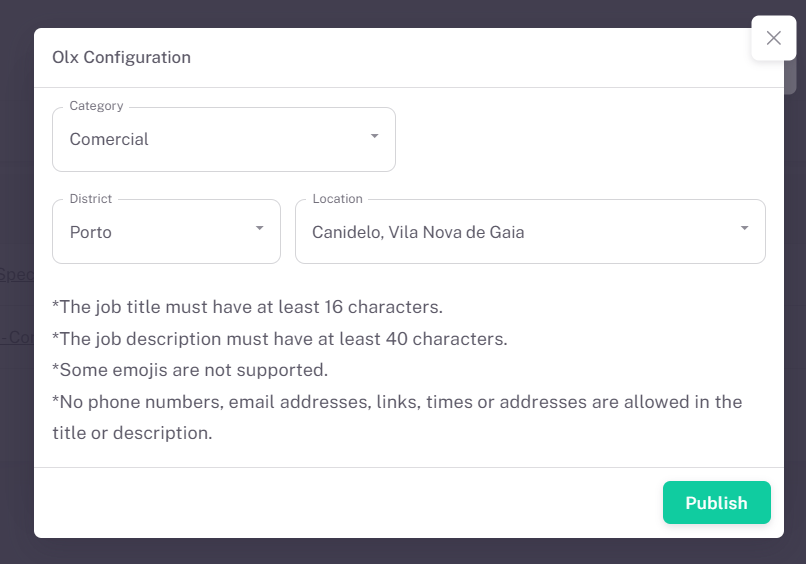
Task: Click the Location dropdown arrow icon
Action: pos(744,228)
